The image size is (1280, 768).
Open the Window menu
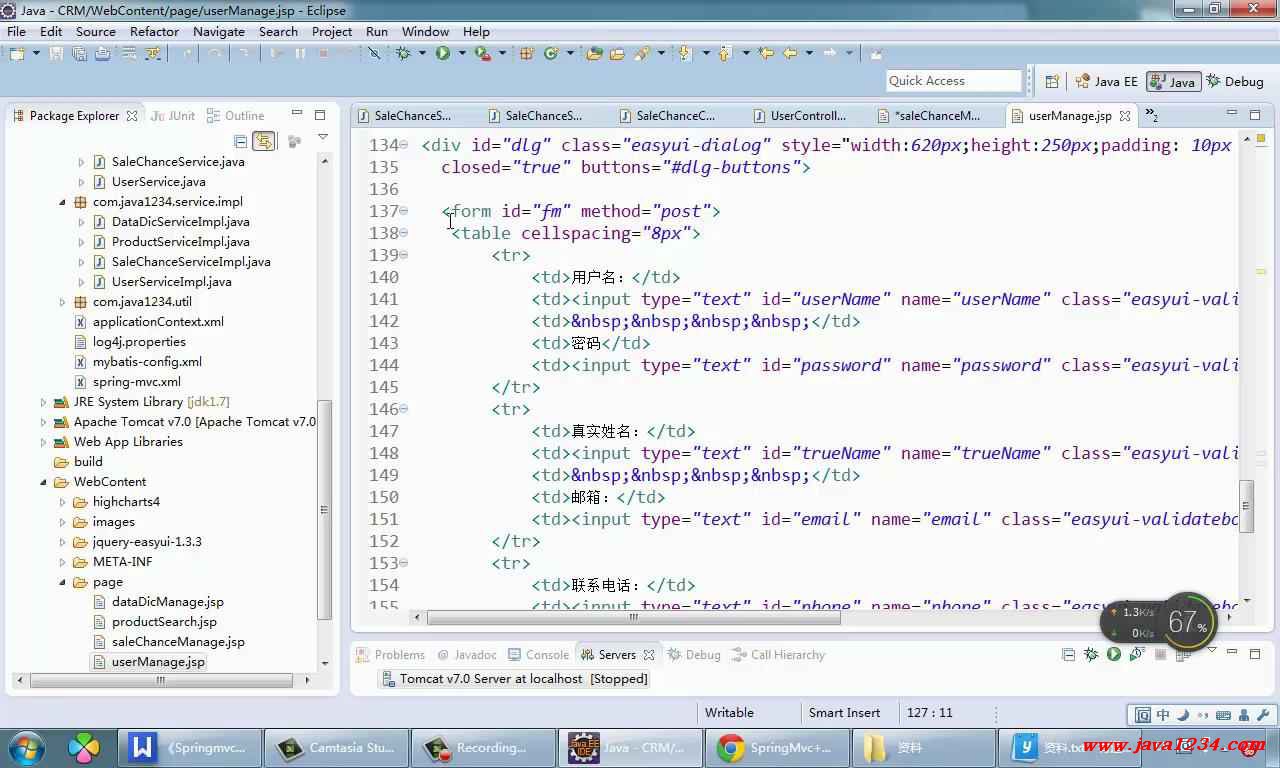point(425,31)
